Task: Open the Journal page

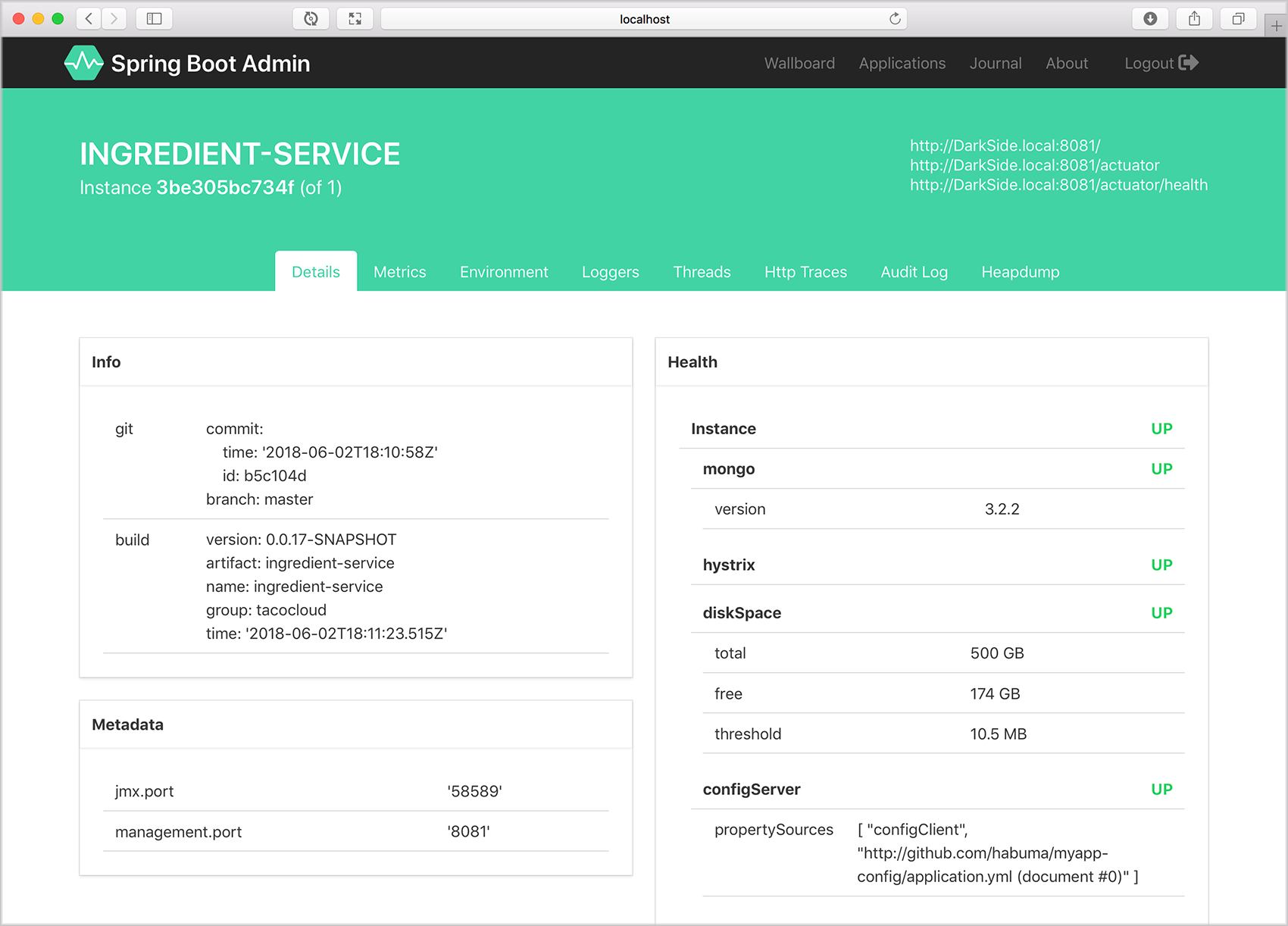Action: pyautogui.click(x=995, y=63)
